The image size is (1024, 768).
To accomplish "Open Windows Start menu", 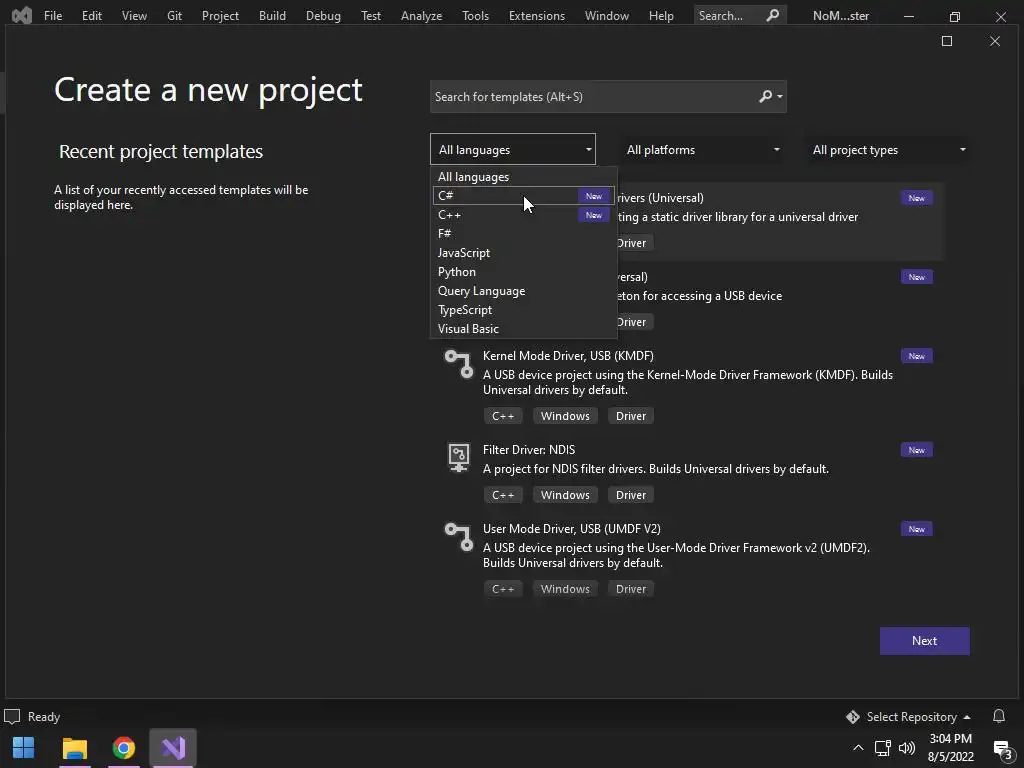I will pyautogui.click(x=24, y=748).
